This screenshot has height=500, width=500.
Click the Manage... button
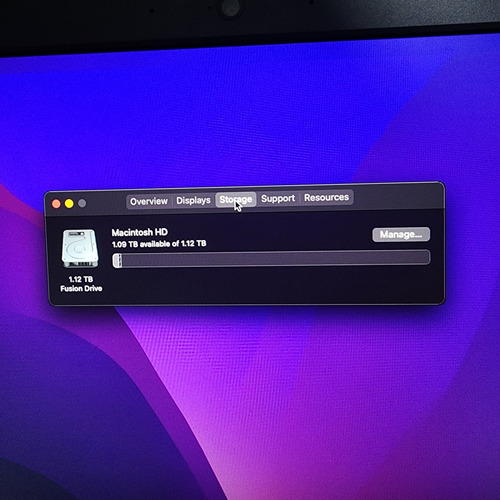tap(401, 234)
